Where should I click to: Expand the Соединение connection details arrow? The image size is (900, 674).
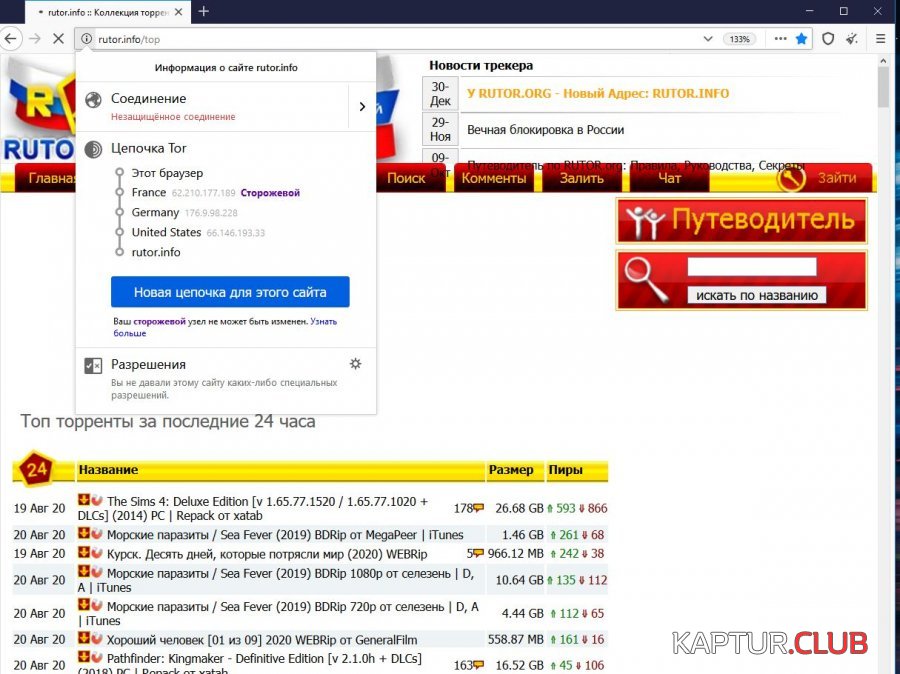click(362, 106)
